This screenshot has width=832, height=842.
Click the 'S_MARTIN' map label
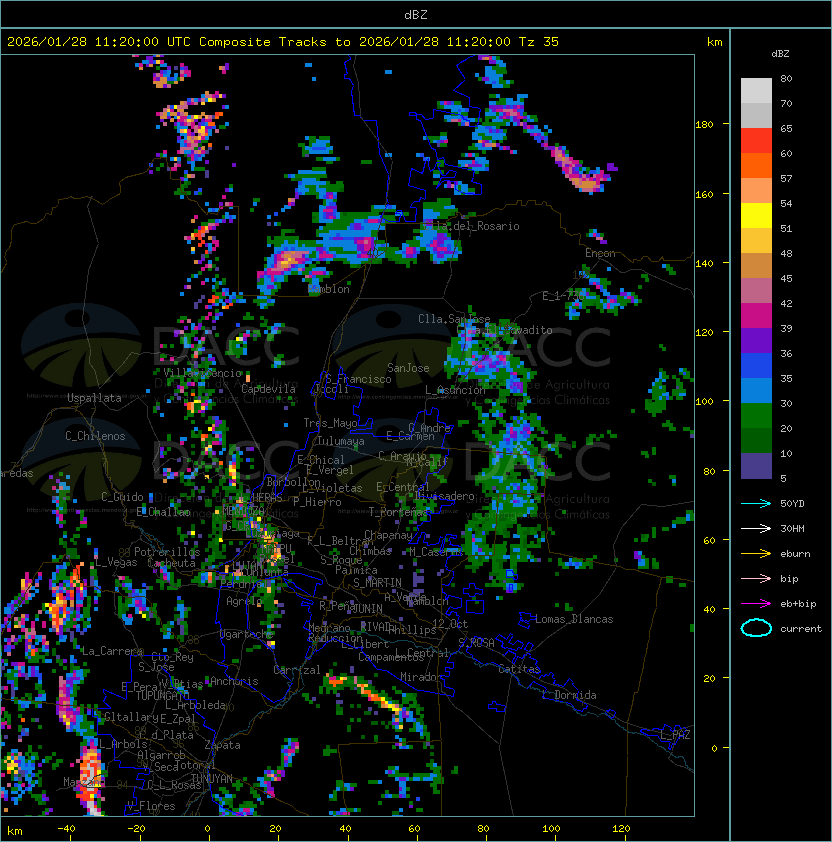tap(378, 583)
